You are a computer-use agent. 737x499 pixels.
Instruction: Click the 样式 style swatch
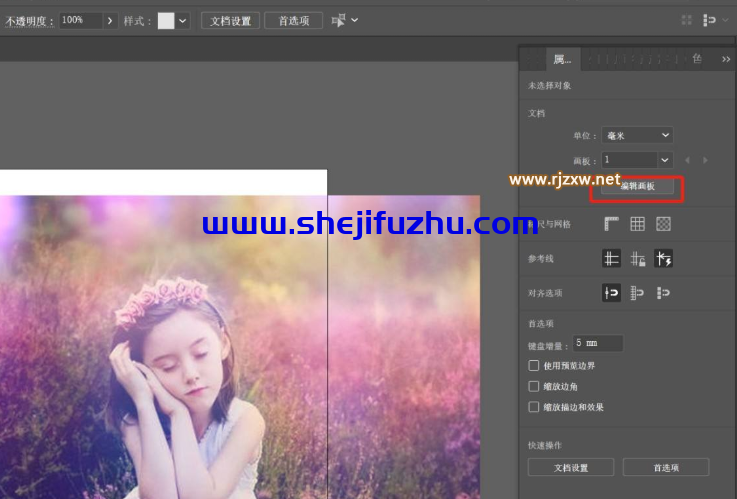[x=166, y=20]
